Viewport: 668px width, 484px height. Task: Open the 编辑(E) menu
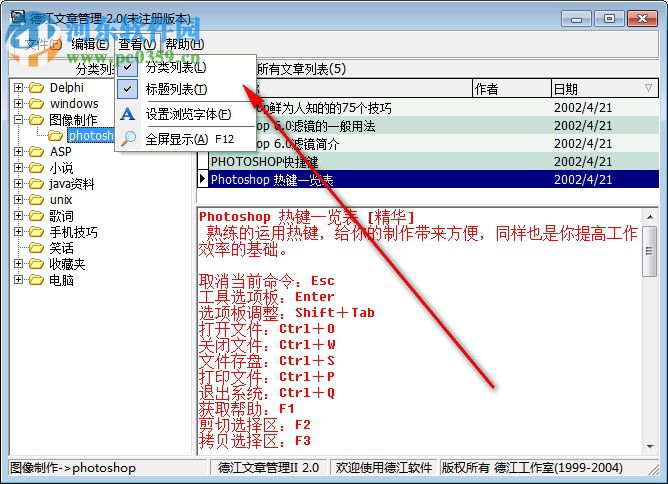tap(90, 44)
